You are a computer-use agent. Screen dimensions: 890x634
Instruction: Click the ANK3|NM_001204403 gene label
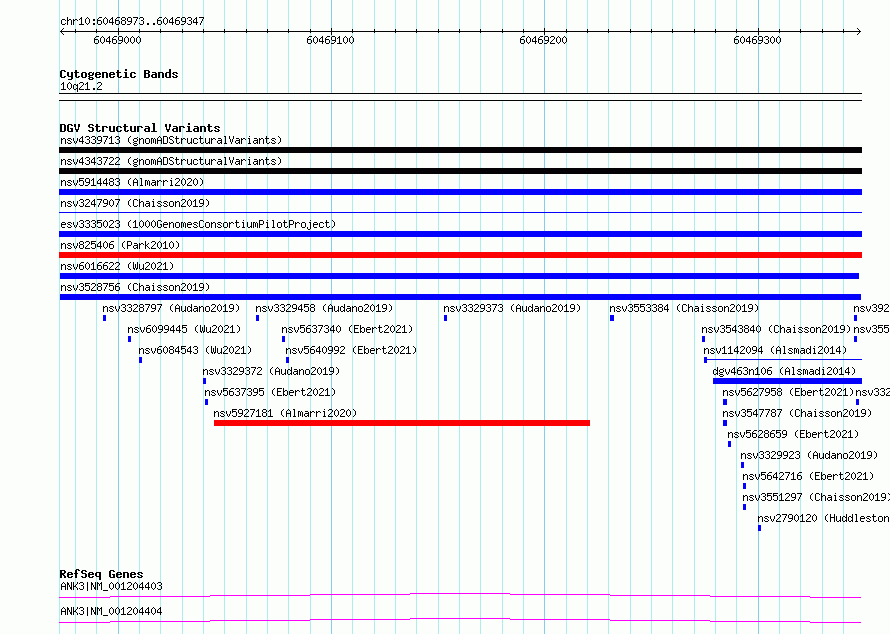(x=111, y=586)
